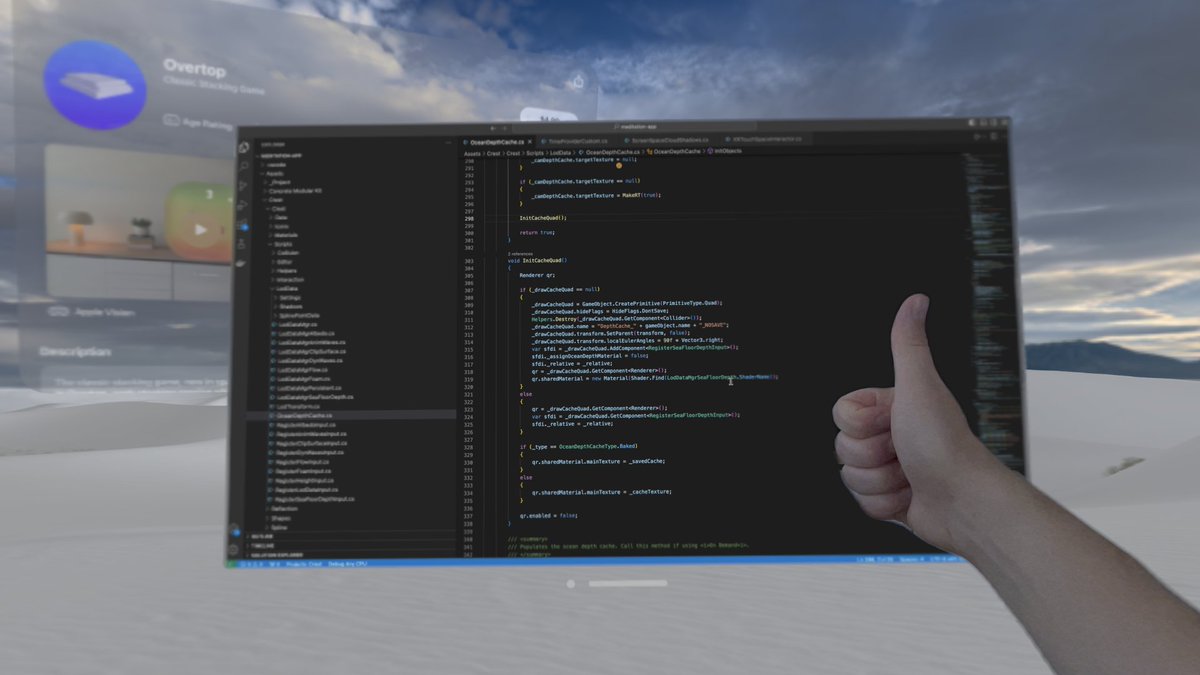Click the close dot beside the window bar
1200x675 pixels.
tap(571, 583)
